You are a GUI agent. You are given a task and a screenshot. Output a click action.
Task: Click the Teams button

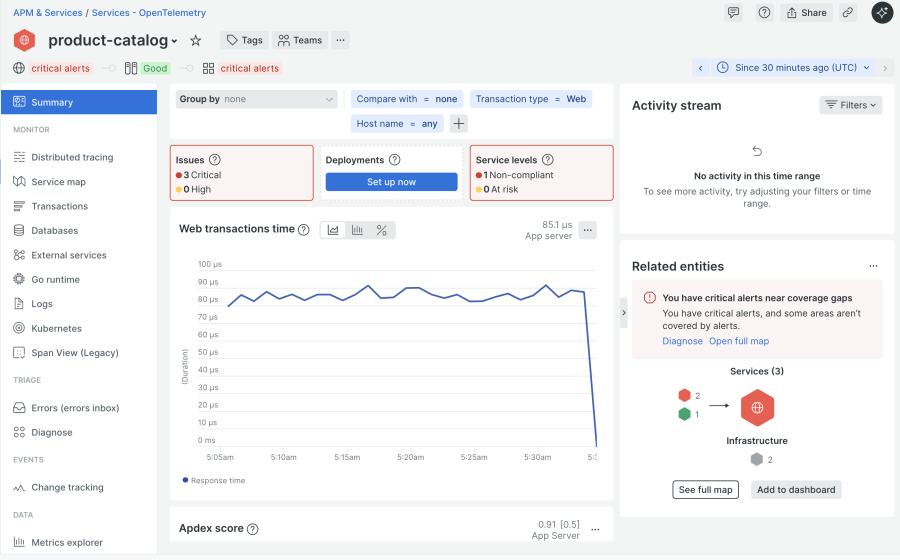(x=300, y=40)
